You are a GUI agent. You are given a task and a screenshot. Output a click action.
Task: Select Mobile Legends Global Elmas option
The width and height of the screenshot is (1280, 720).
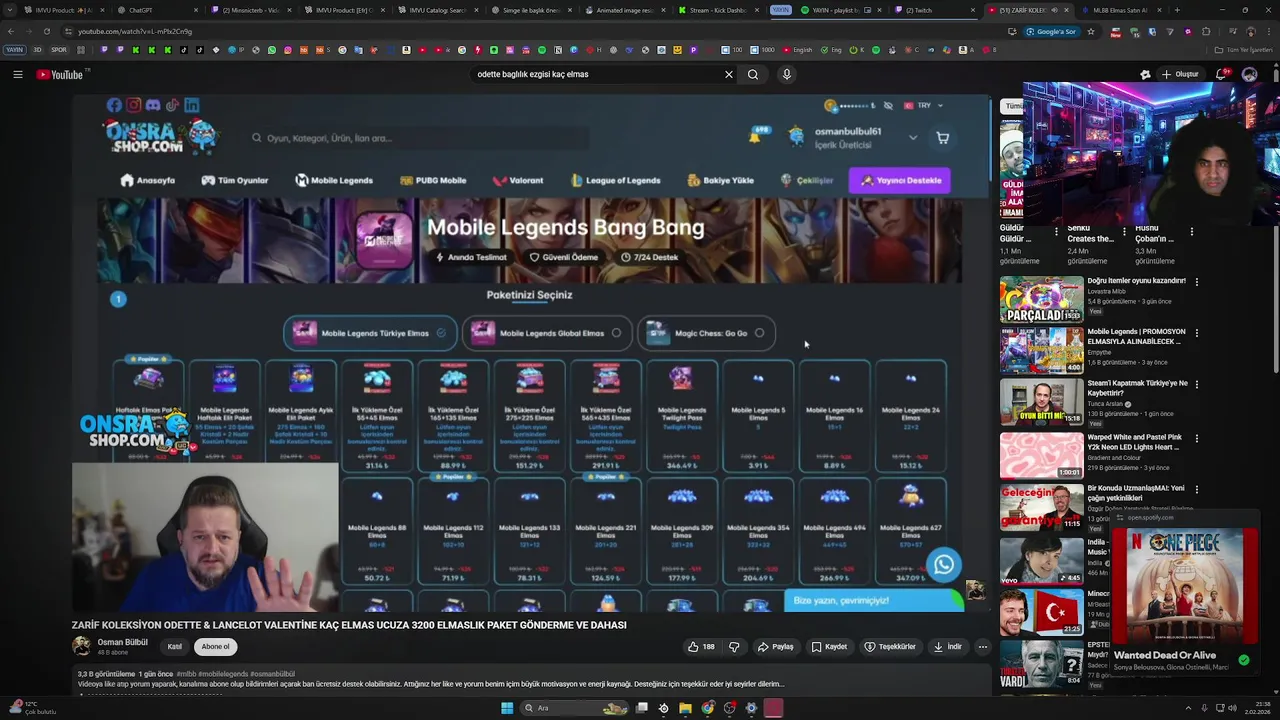tap(549, 333)
